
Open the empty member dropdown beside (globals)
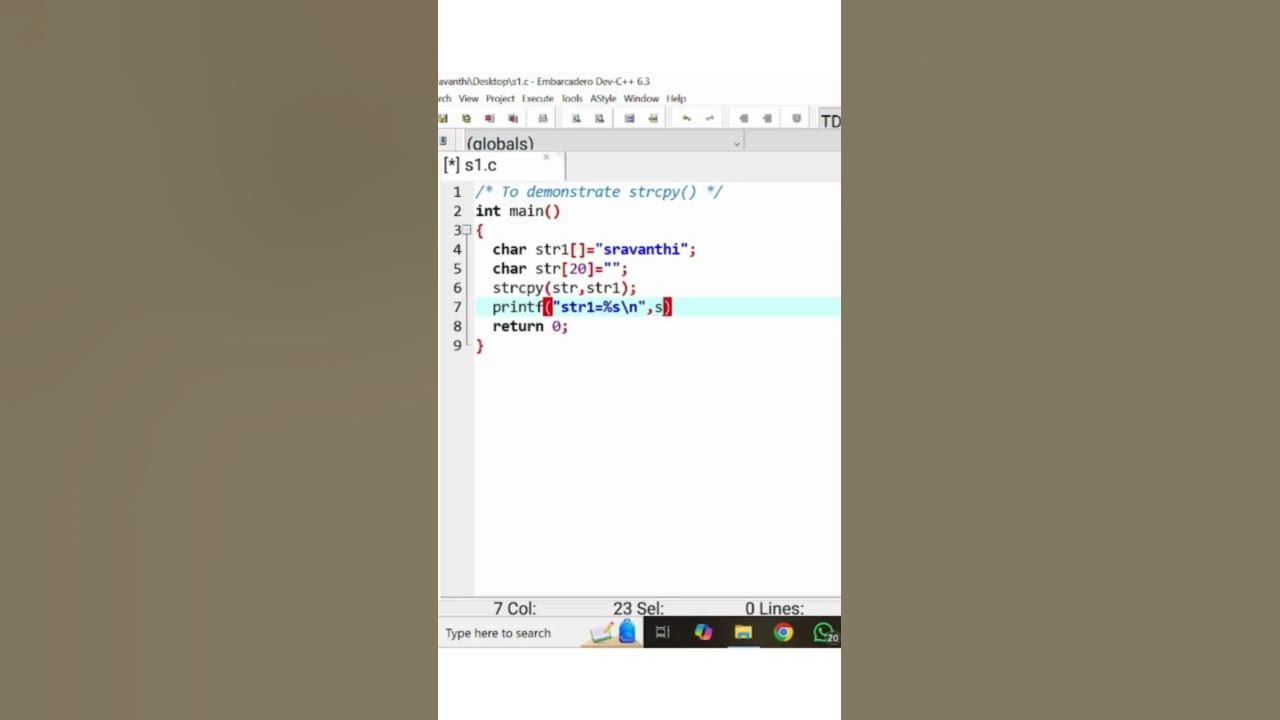pos(793,143)
